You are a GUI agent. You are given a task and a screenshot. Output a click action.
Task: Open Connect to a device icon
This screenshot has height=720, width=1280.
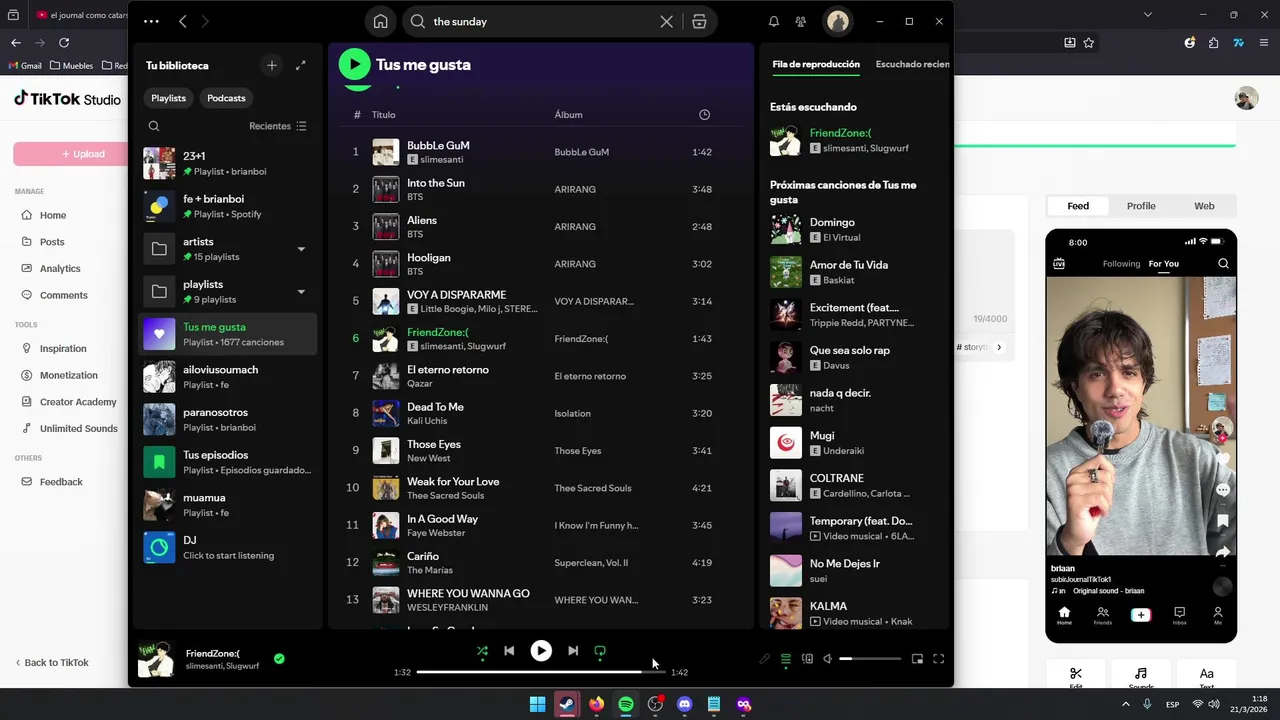coord(807,659)
